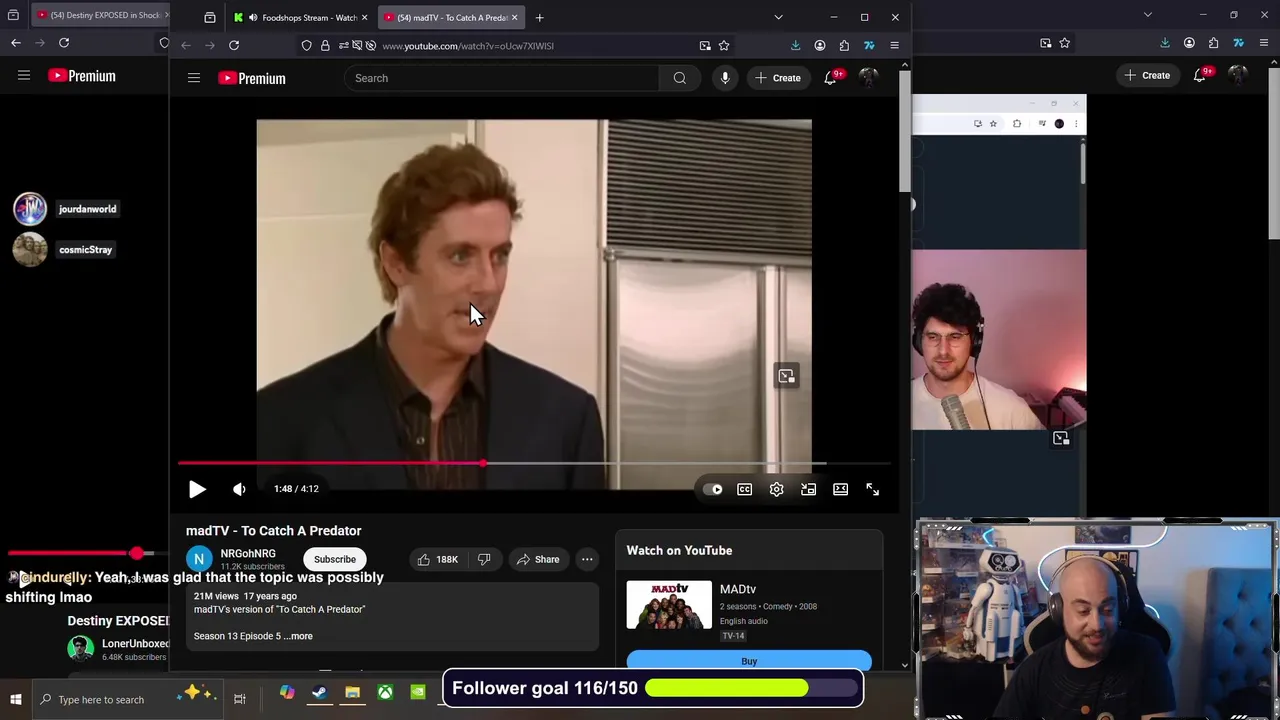Image resolution: width=1280 pixels, height=720 pixels.
Task: Like the video showing 188K likes
Action: point(437,559)
